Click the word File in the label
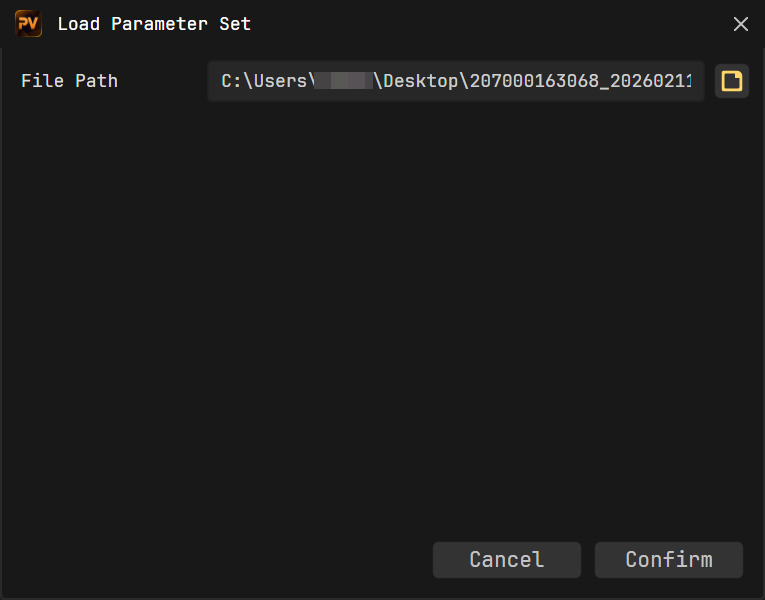This screenshot has height=600, width=765. (42, 81)
